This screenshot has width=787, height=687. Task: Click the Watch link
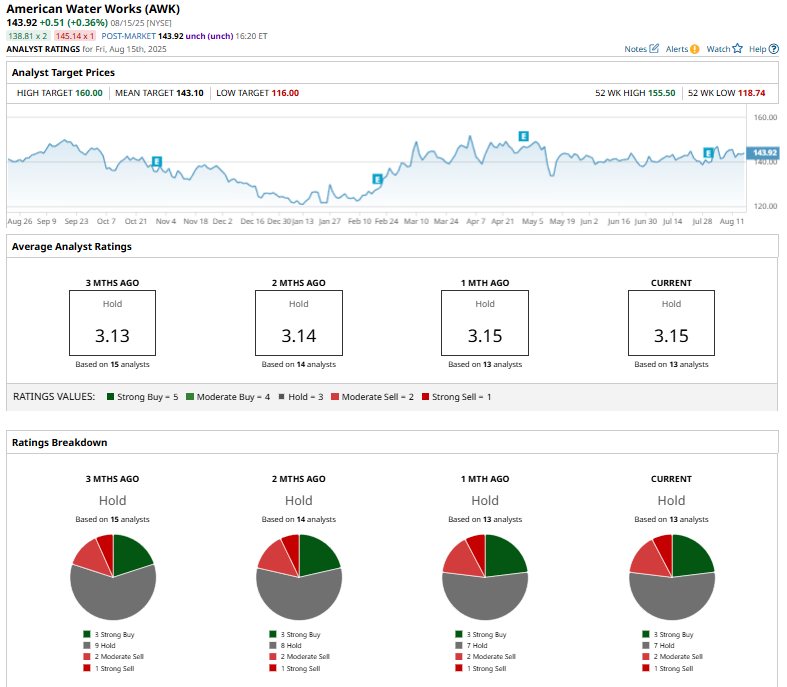click(718, 49)
